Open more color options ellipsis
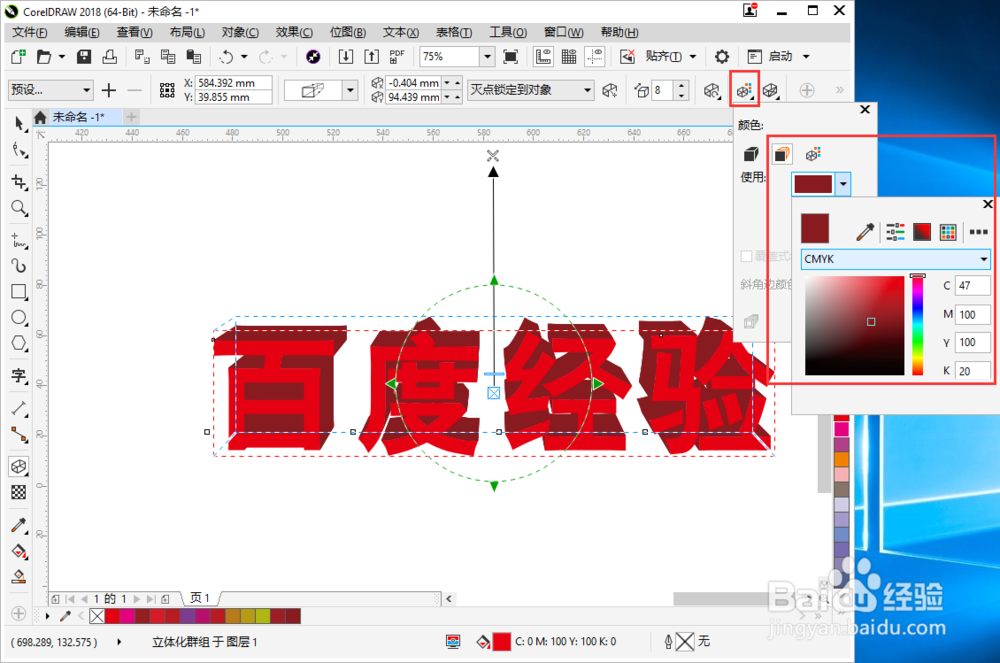This screenshot has width=1000, height=663. (978, 232)
